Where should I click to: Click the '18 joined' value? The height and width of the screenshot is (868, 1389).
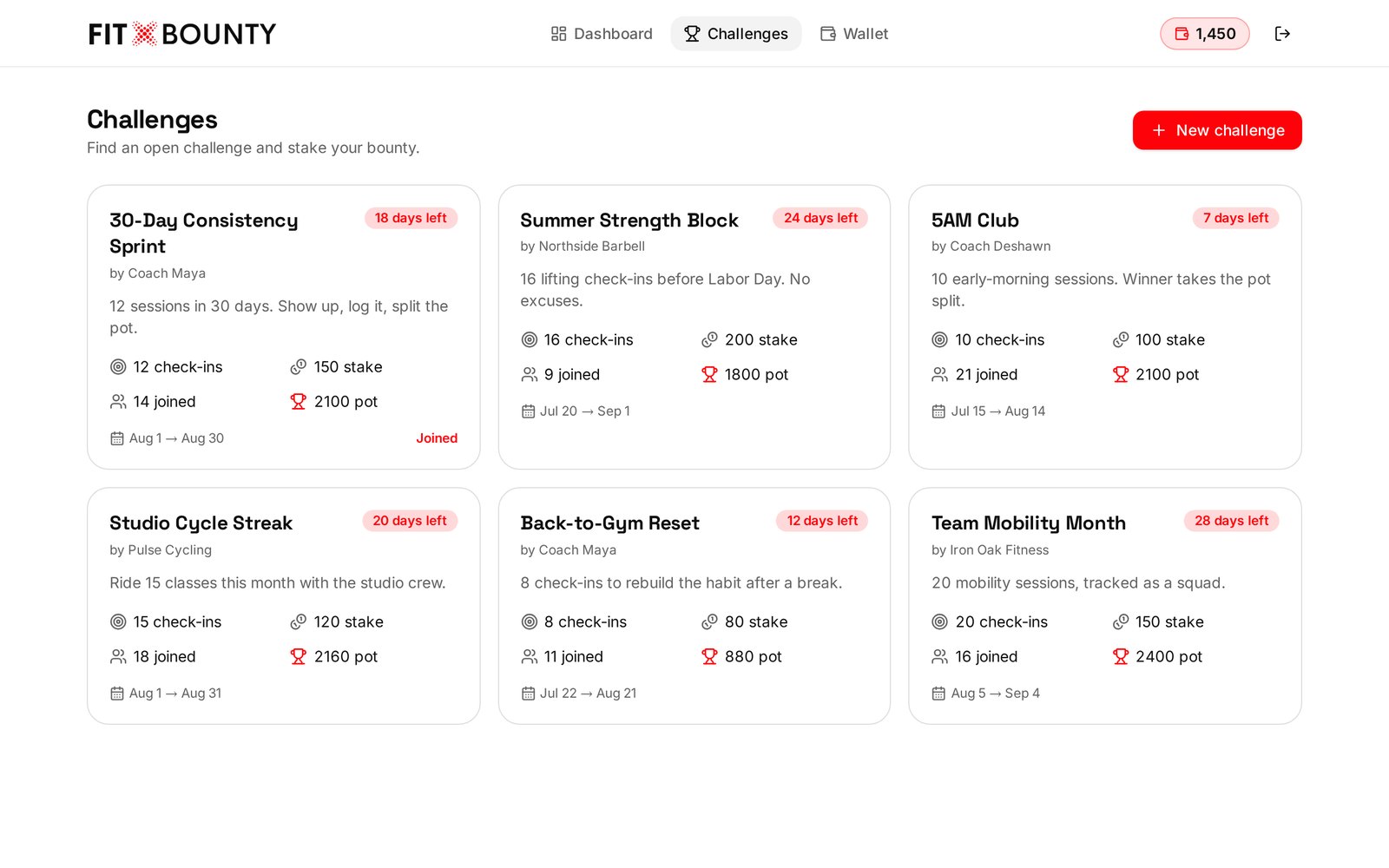pos(164,657)
